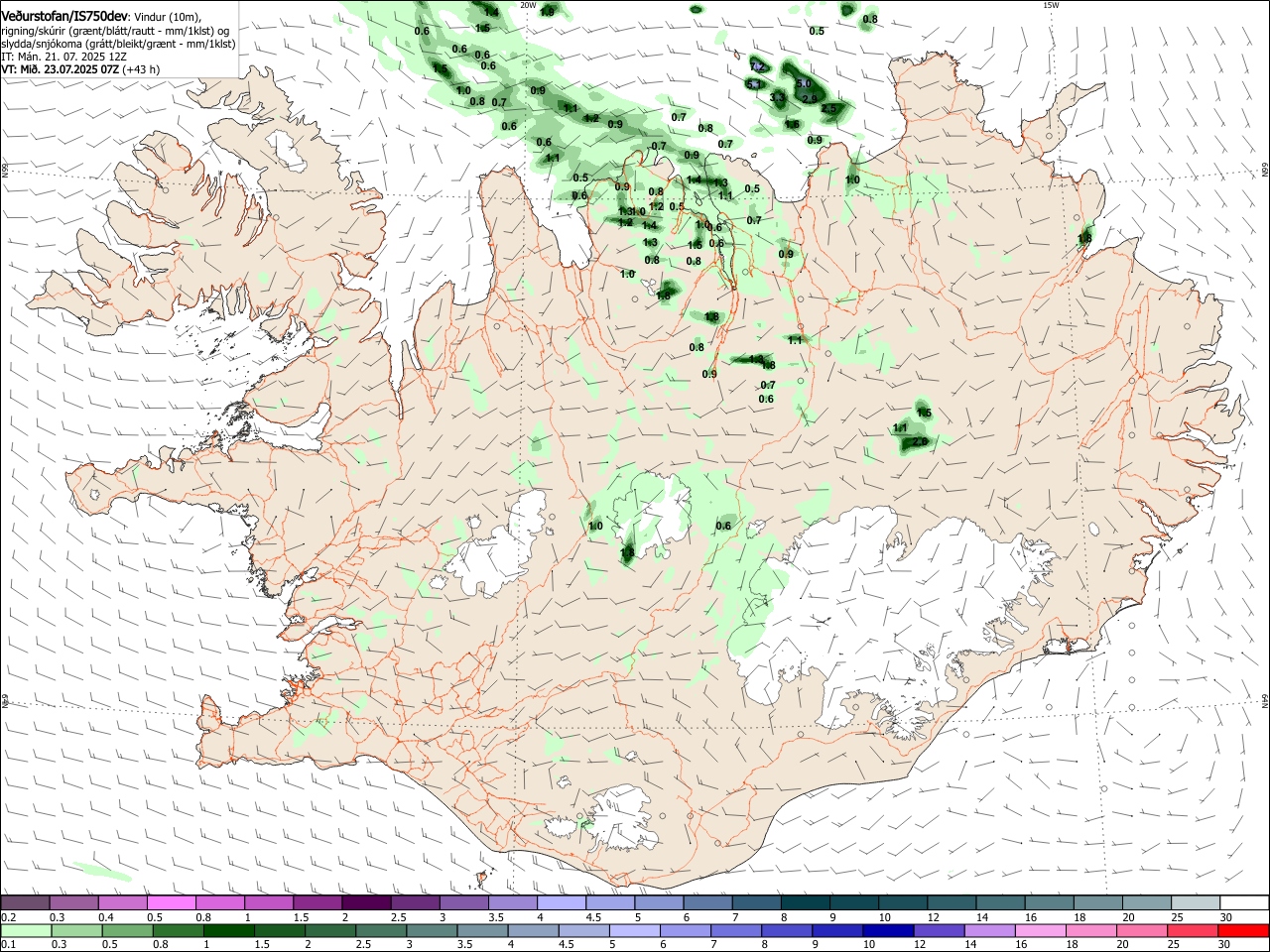Click the upper-row legend label 3.5
Image resolution: width=1270 pixels, height=952 pixels.
click(495, 917)
